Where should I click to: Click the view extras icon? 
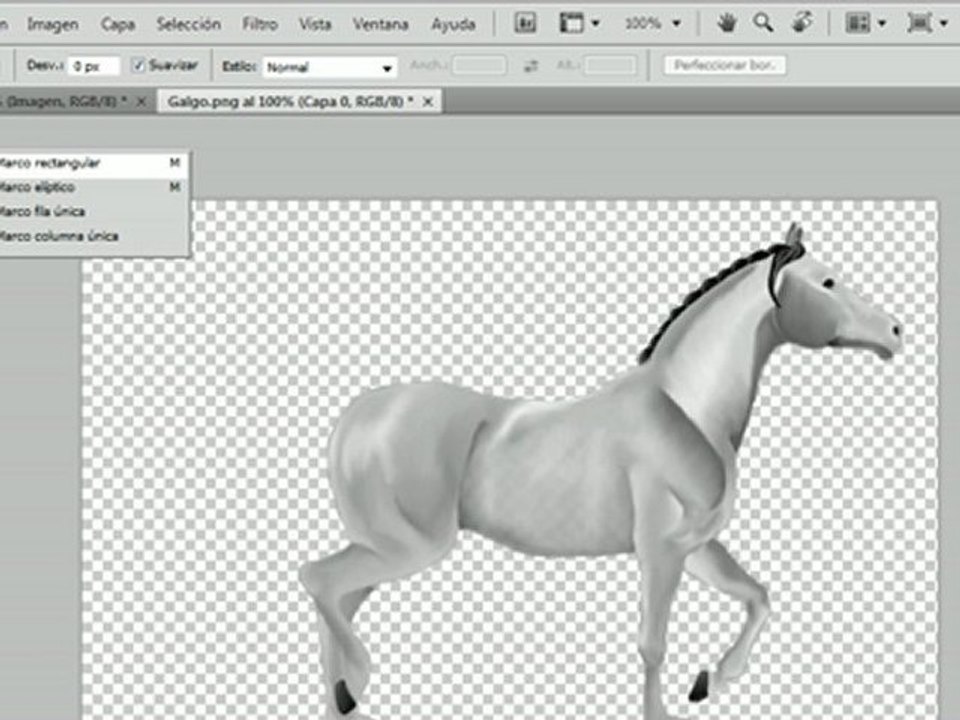(571, 23)
